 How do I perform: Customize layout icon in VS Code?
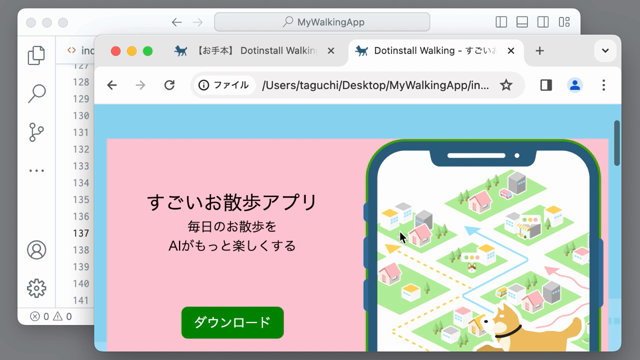[564, 22]
